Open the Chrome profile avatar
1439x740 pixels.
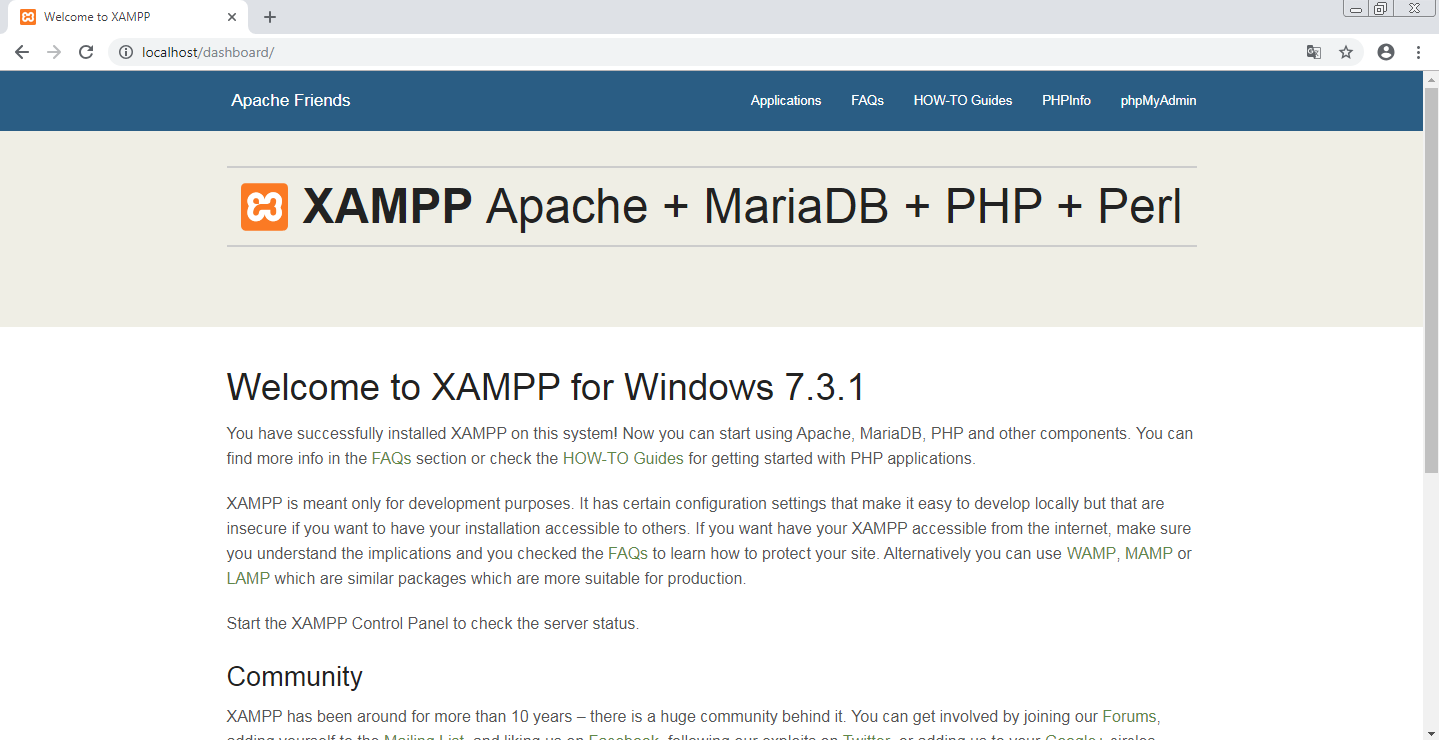tap(1385, 52)
